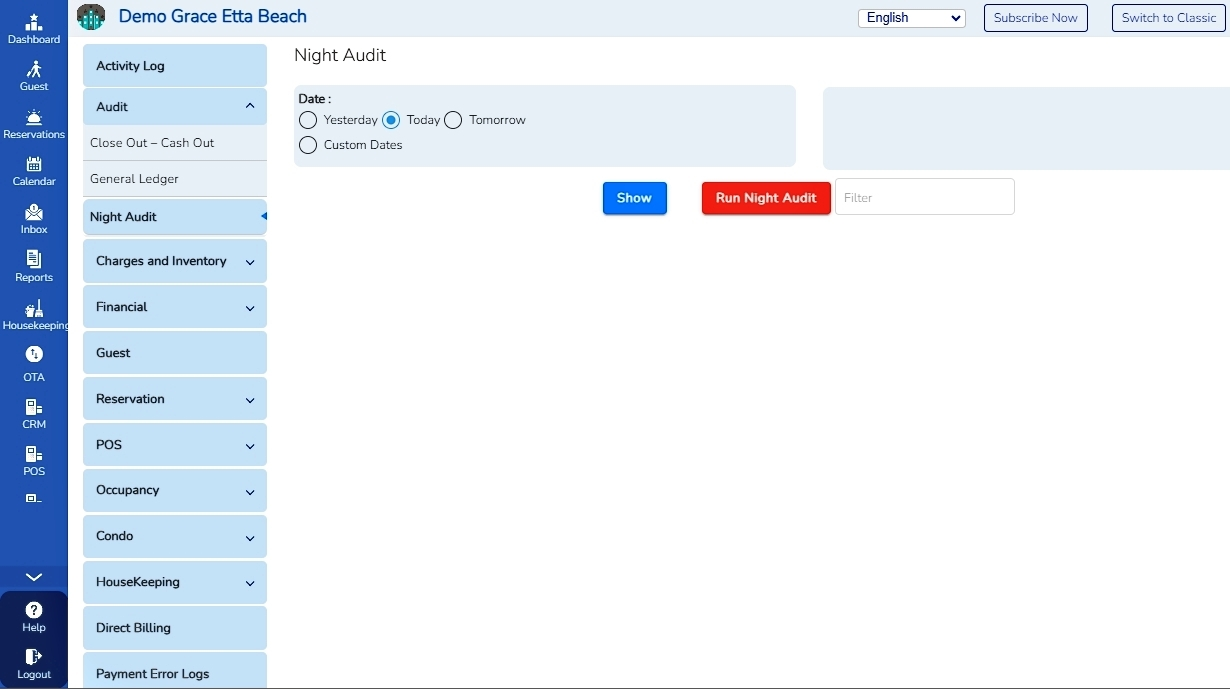
Task: Open the English language dropdown
Action: click(910, 18)
